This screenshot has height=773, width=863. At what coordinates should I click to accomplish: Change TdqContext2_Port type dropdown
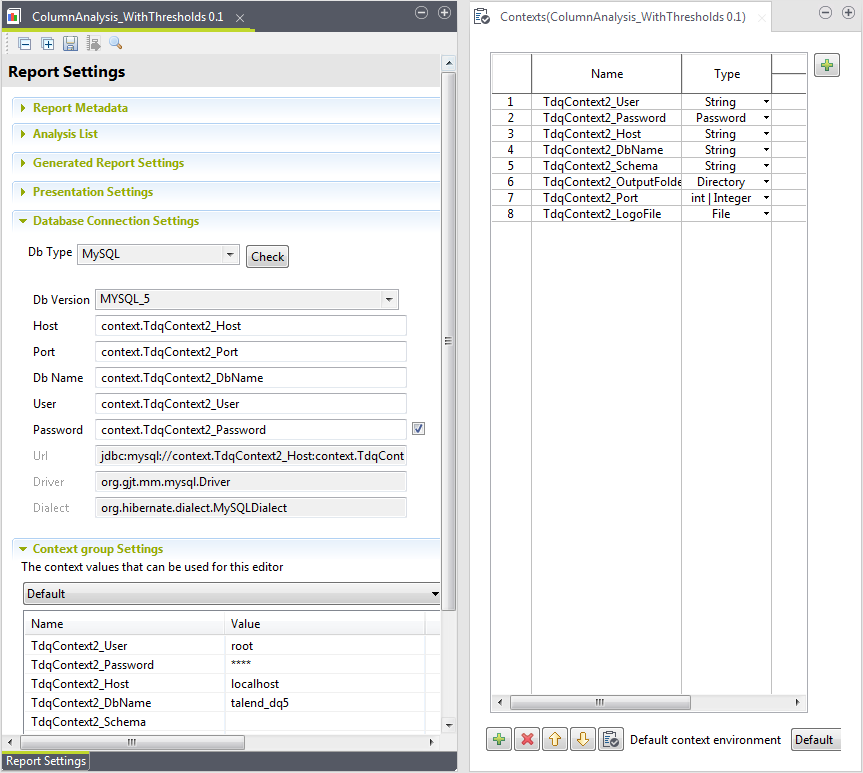(764, 197)
